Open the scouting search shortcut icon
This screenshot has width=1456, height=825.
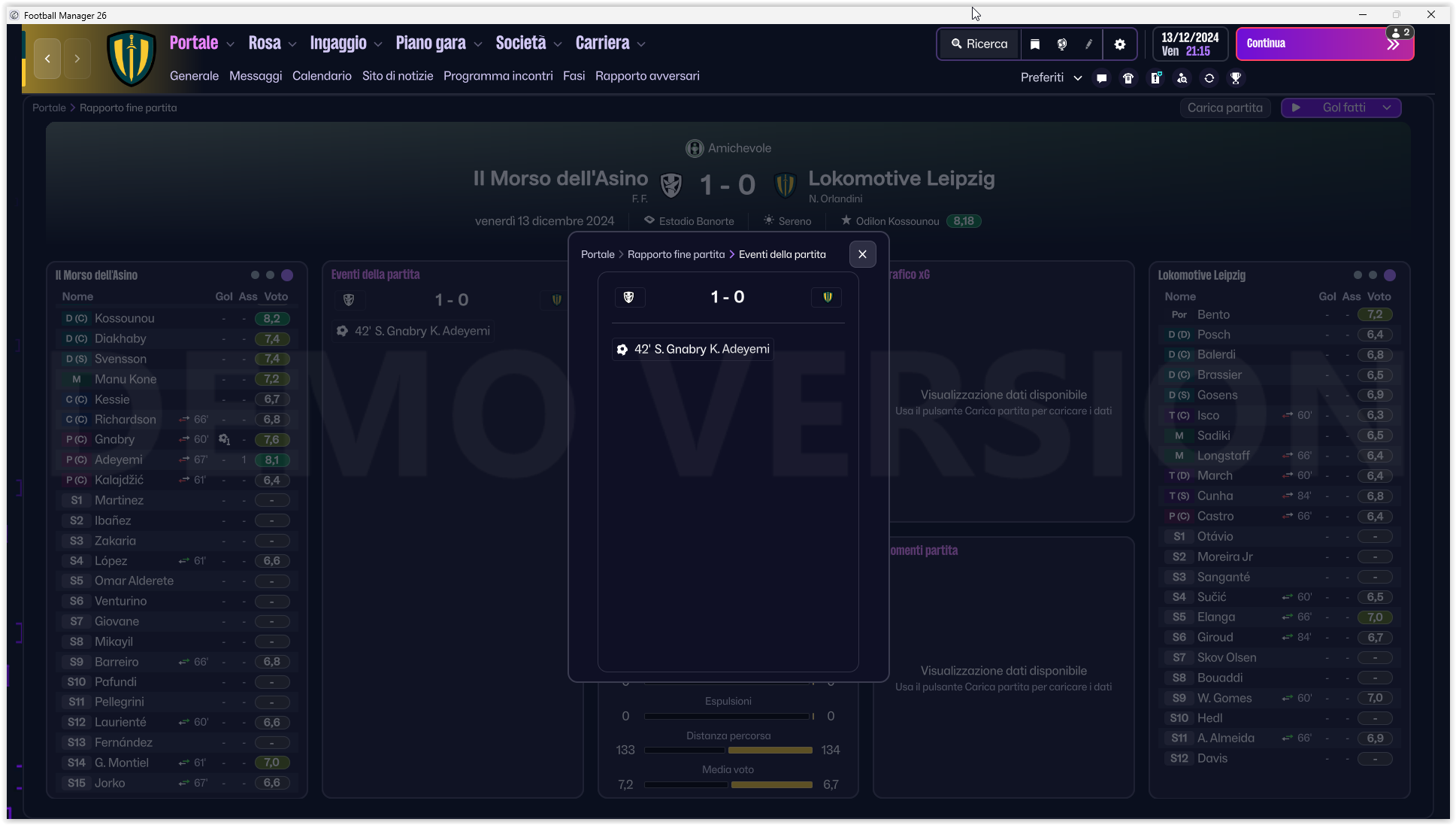tap(1182, 78)
